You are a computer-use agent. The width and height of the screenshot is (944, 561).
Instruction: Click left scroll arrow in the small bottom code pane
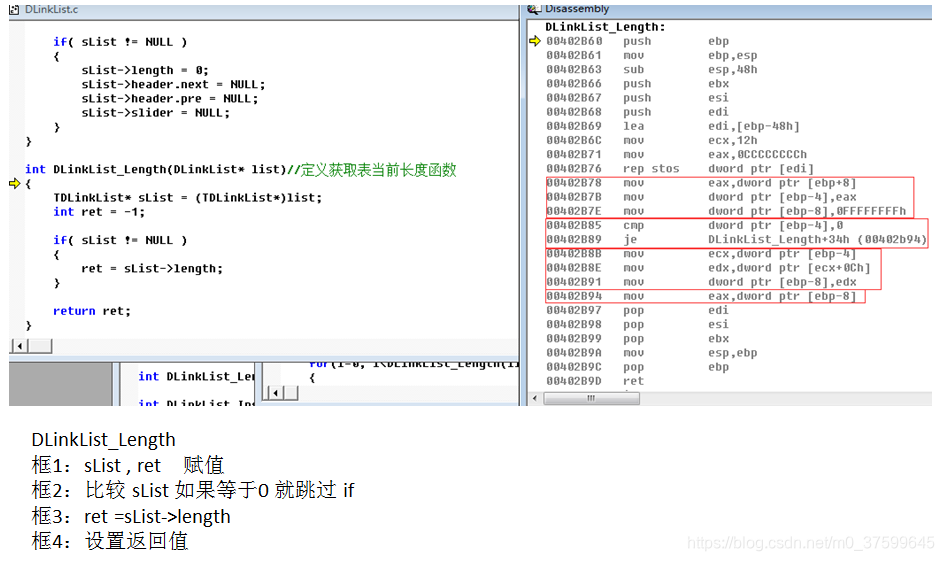pyautogui.click(x=275, y=393)
